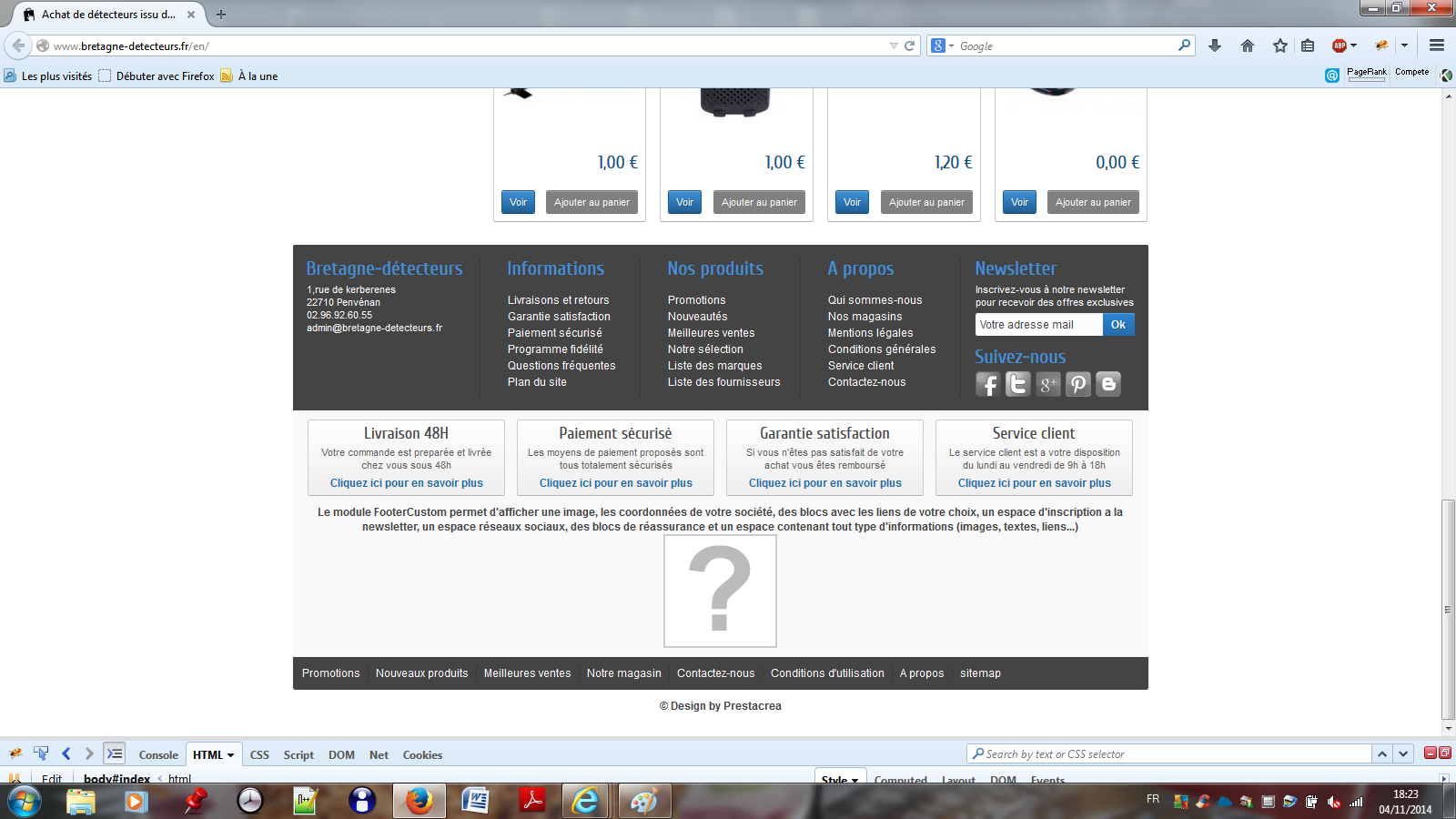1456x819 pixels.
Task: Show bookmarks list icon in toolbar
Action: (x=1308, y=45)
